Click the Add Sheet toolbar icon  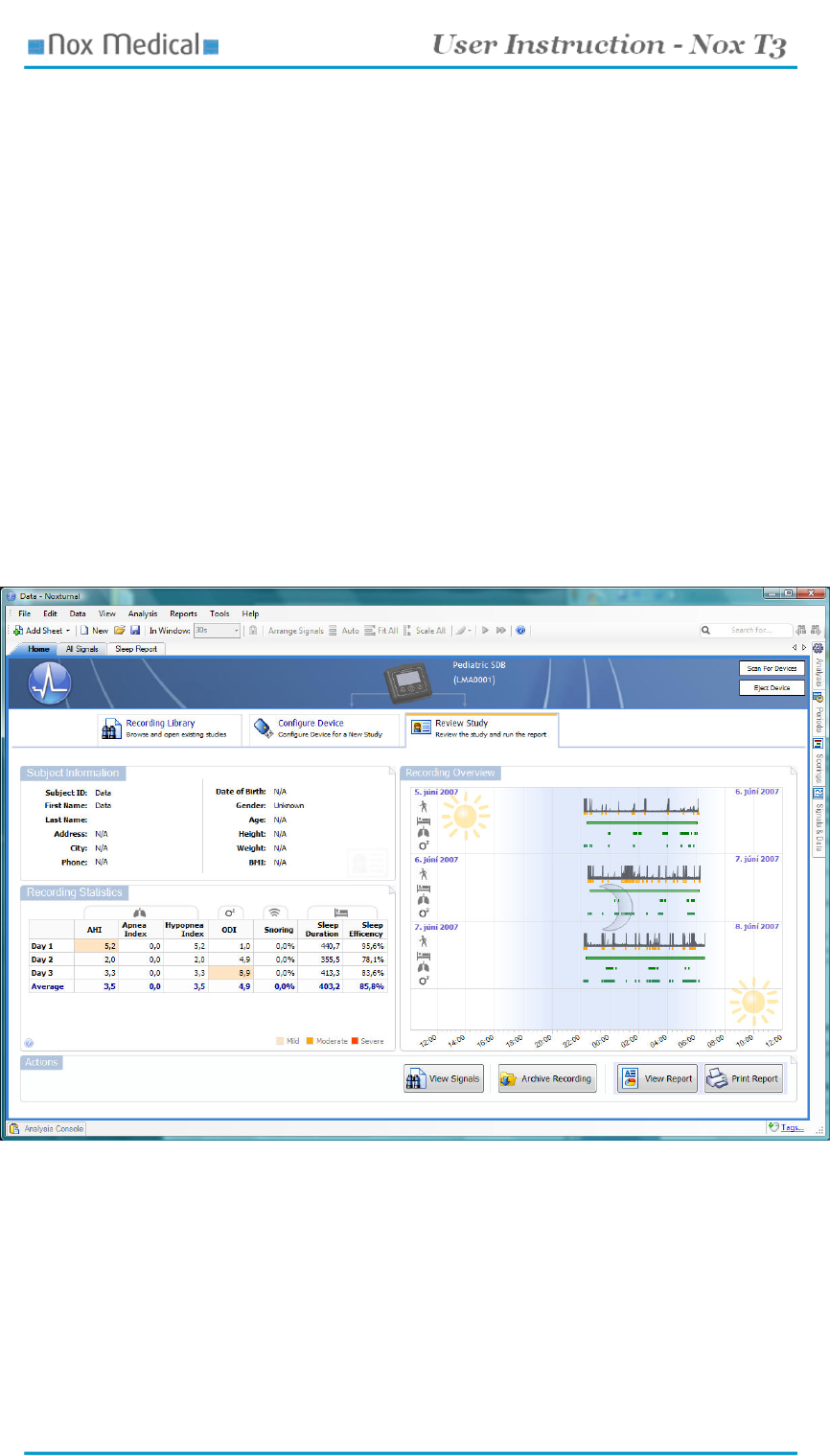click(x=18, y=631)
